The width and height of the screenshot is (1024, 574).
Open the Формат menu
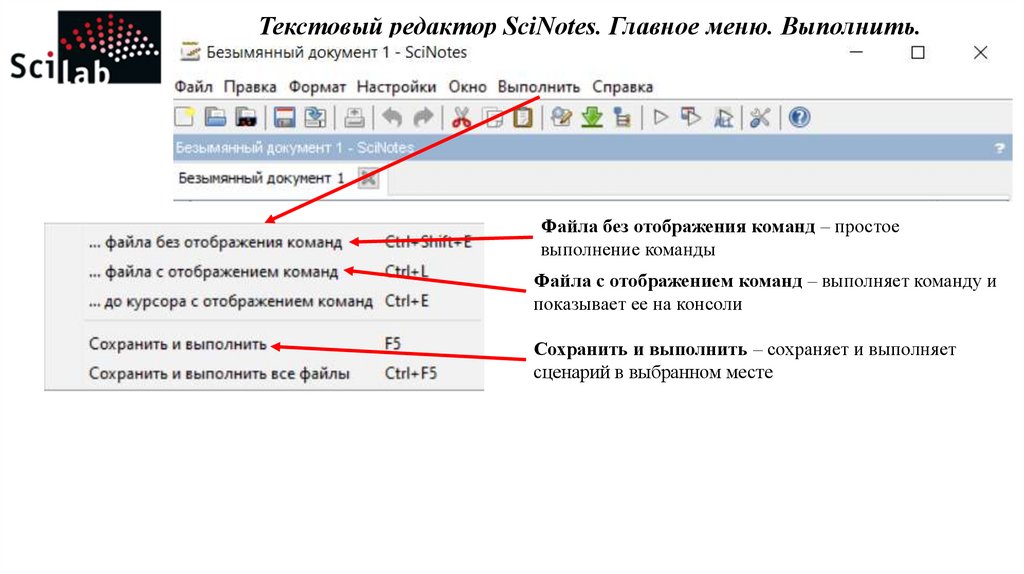tap(317, 87)
